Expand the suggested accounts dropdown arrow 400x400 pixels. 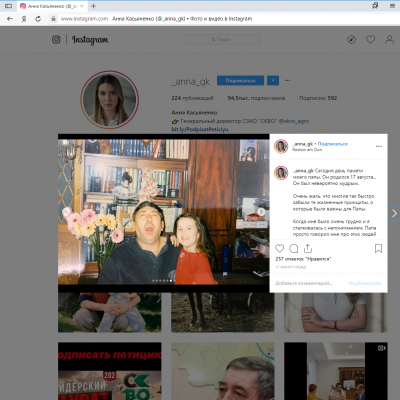tap(273, 80)
